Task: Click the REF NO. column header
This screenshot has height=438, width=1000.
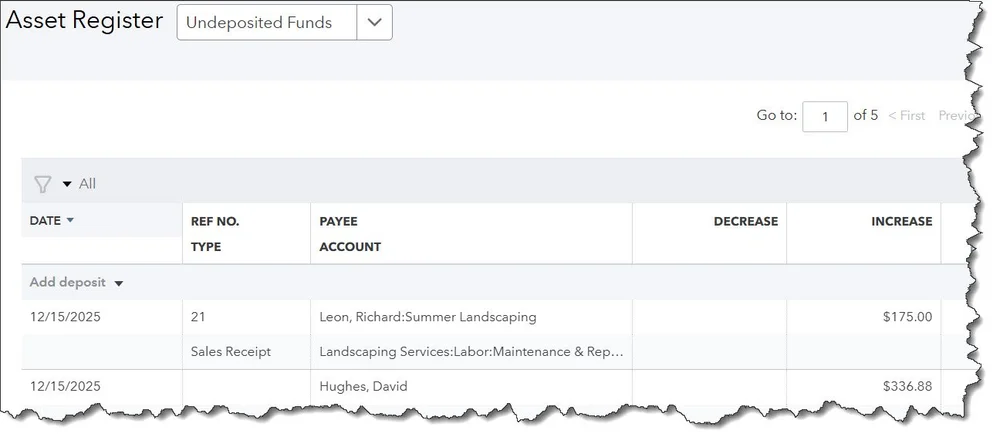Action: (x=215, y=221)
